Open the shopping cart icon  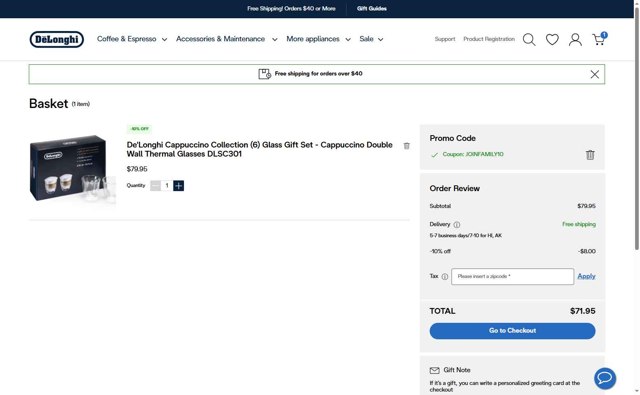(599, 39)
